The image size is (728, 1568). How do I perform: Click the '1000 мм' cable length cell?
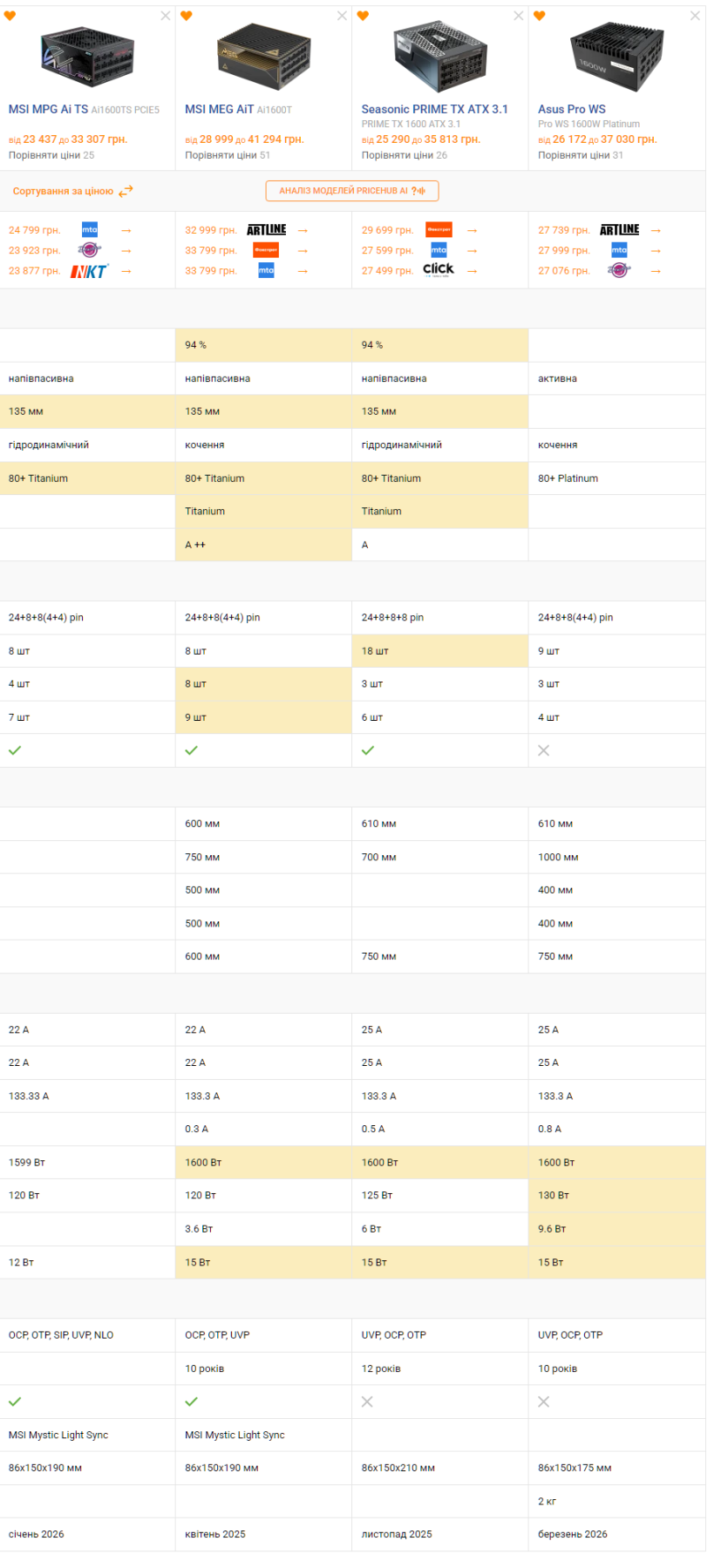pyautogui.click(x=617, y=858)
